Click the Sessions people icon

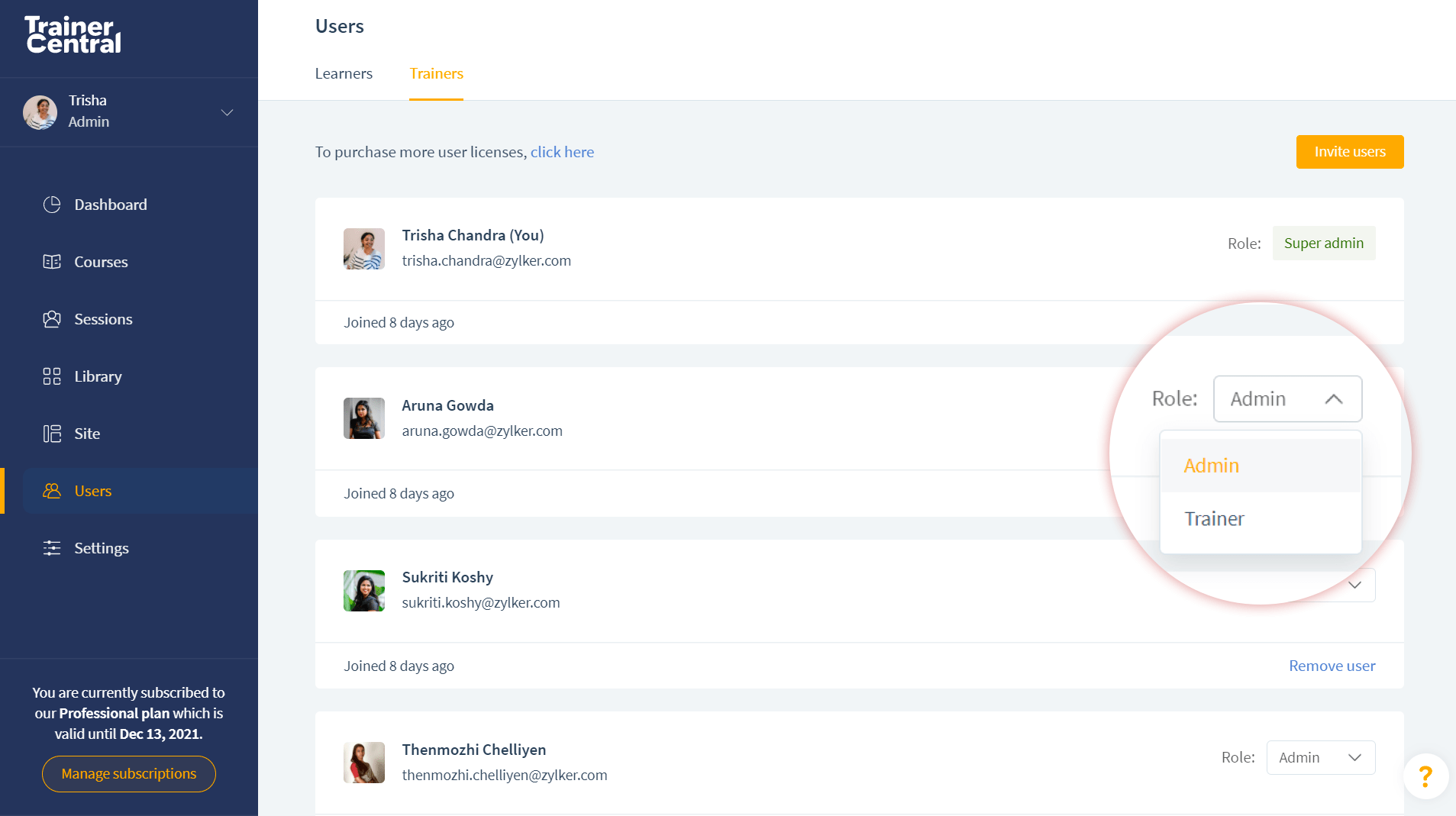point(52,319)
